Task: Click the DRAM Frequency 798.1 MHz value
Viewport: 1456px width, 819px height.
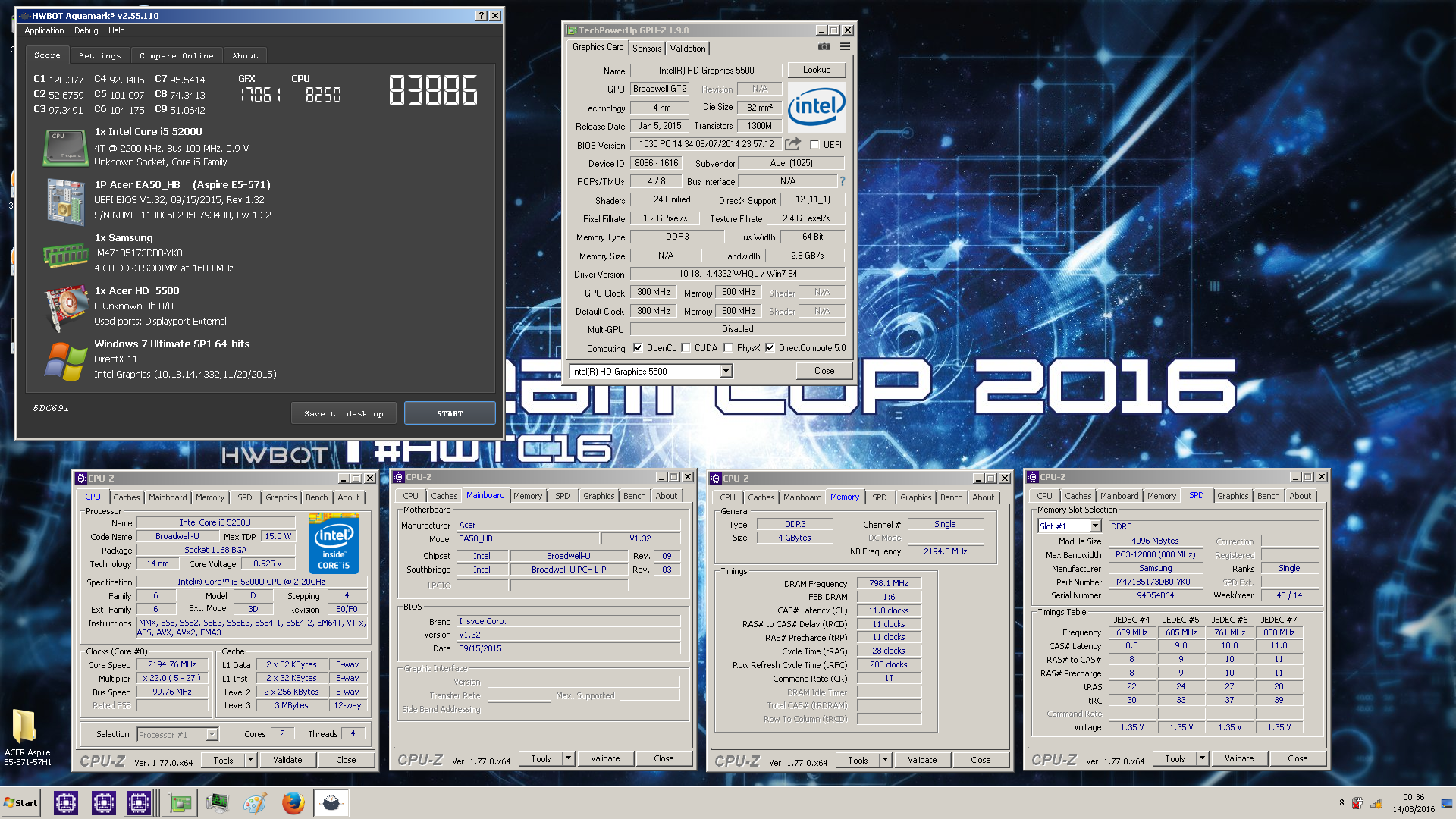Action: (889, 583)
